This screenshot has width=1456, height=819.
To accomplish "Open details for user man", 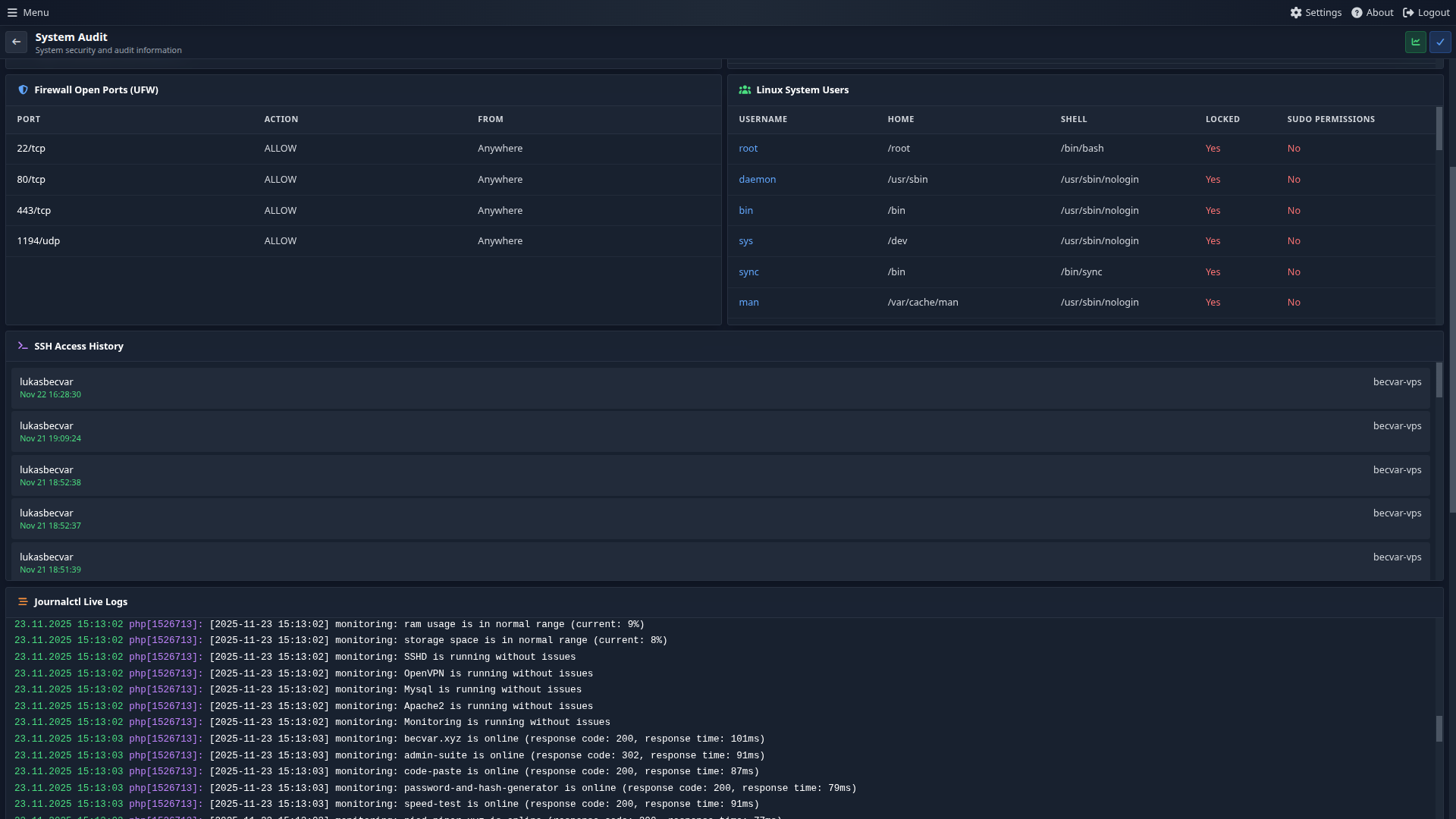I will pos(748,302).
